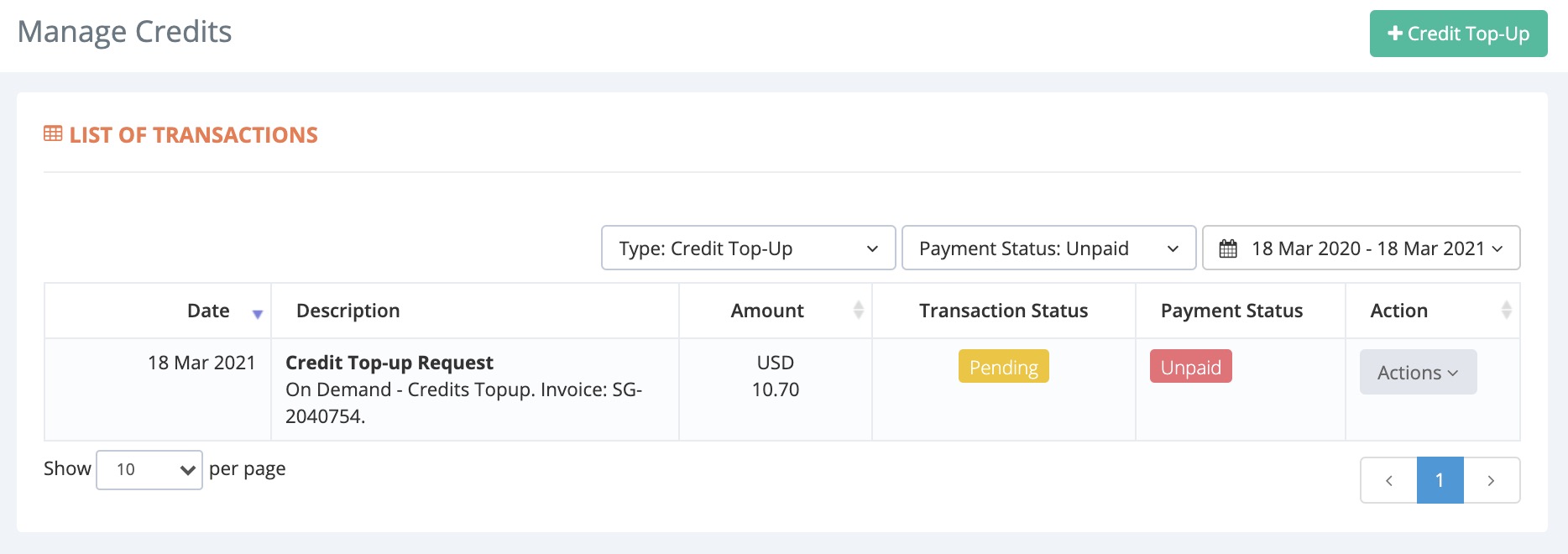
Task: Click the Payment Status column header
Action: click(x=1231, y=311)
